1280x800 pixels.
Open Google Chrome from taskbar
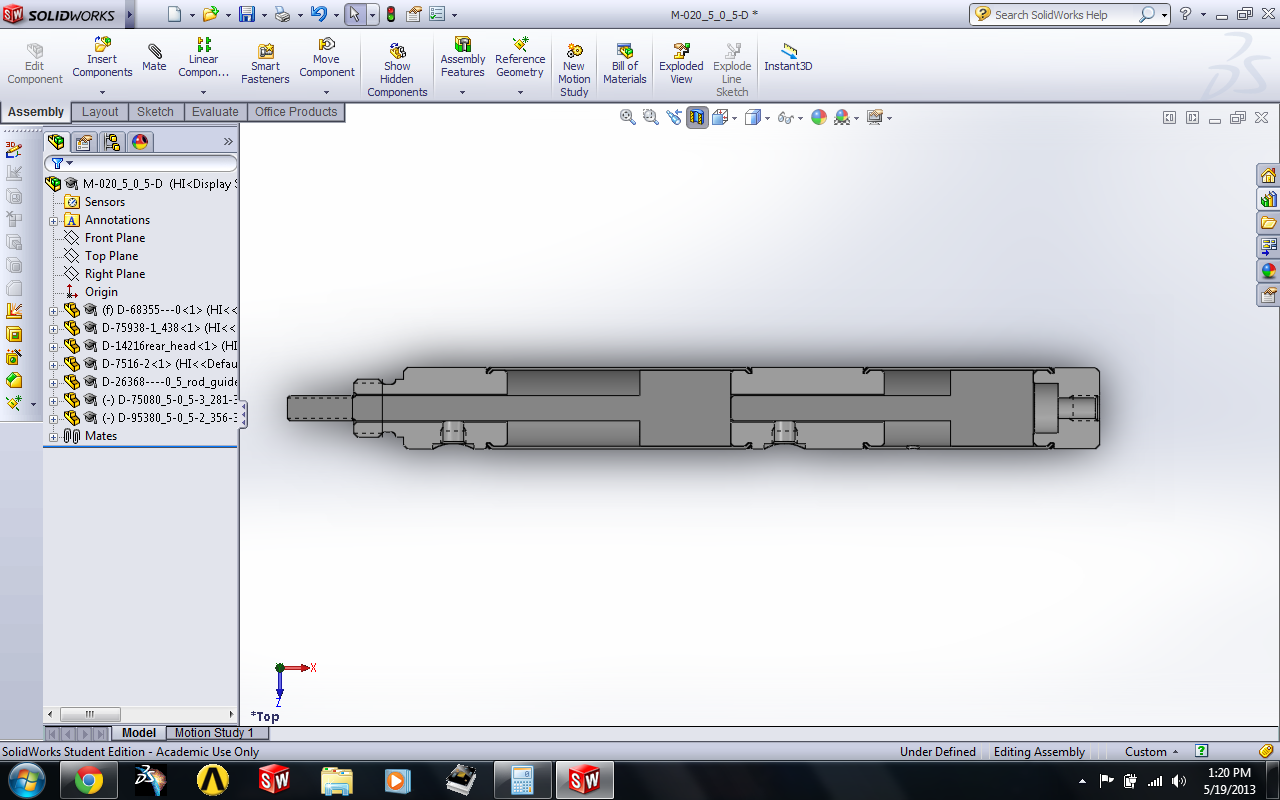click(x=88, y=780)
